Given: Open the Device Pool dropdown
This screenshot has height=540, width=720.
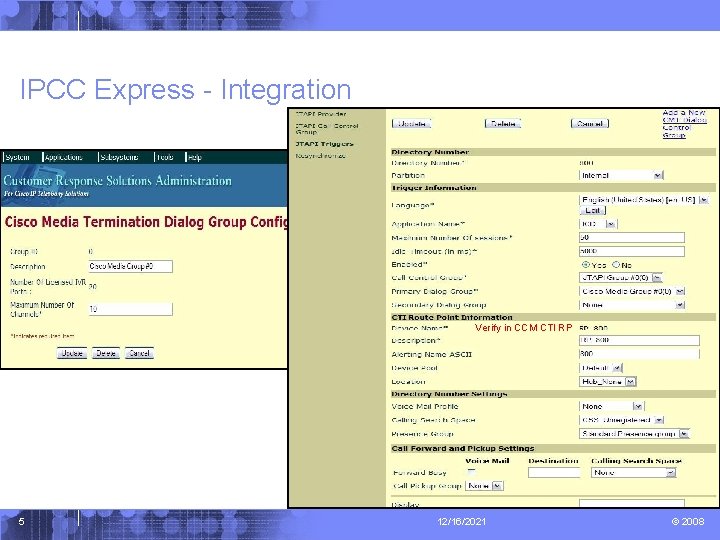Looking at the screenshot, I should tap(601, 368).
